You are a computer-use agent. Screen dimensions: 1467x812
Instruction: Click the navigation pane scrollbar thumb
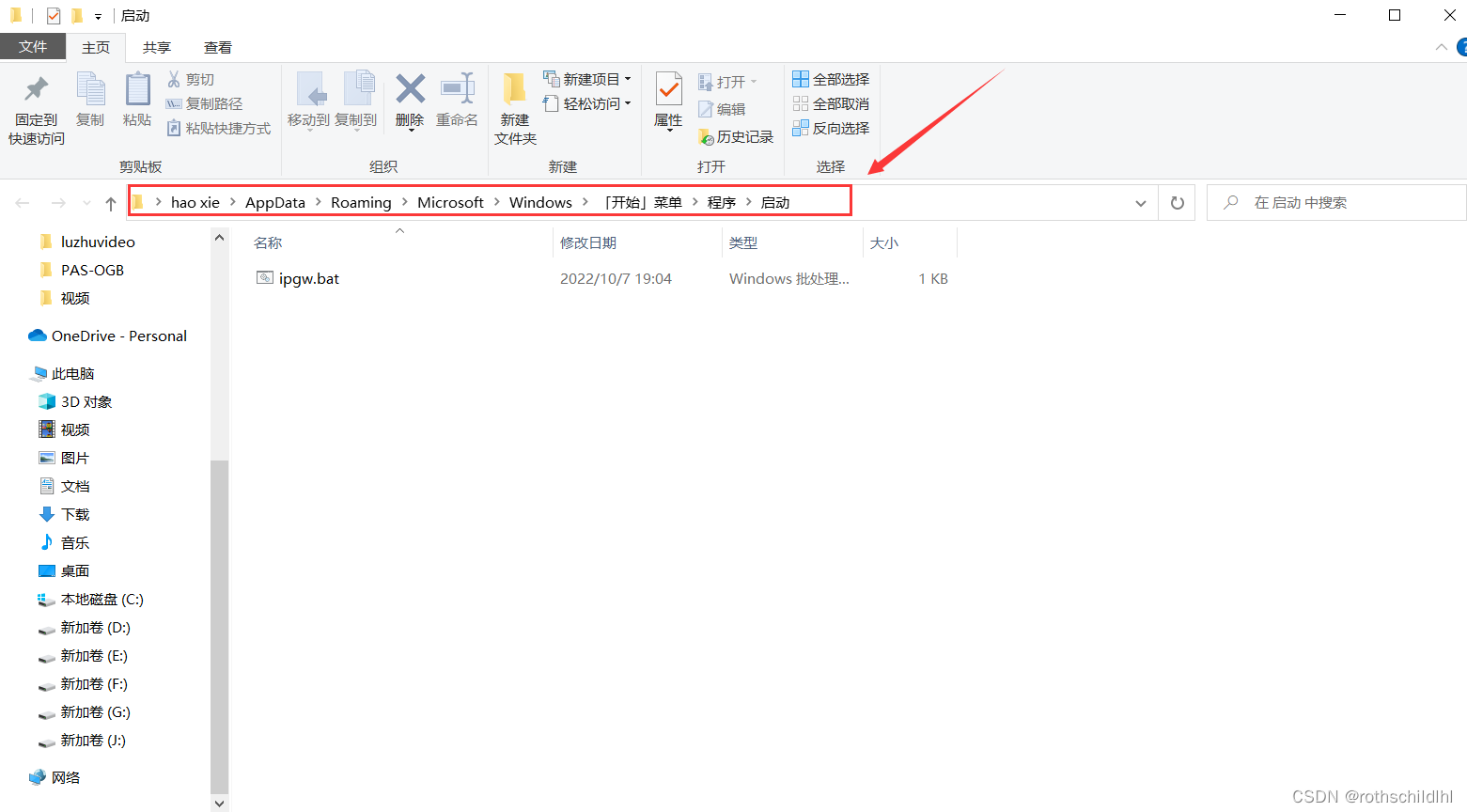(x=219, y=627)
